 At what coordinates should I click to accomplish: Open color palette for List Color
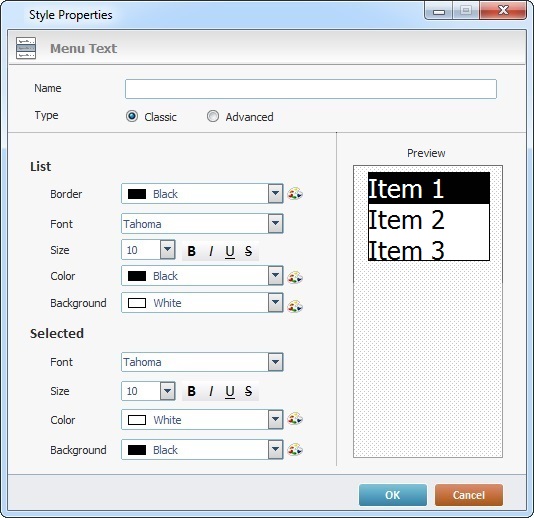pos(295,277)
